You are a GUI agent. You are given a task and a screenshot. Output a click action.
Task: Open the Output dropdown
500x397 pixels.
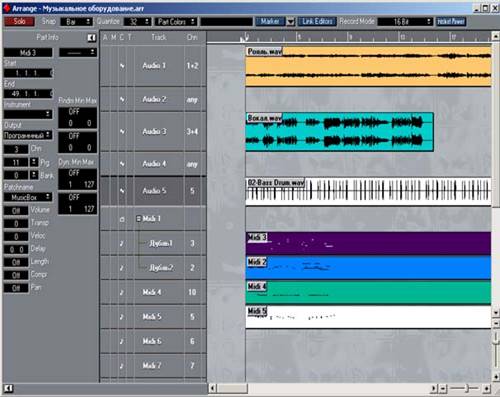coord(28,135)
